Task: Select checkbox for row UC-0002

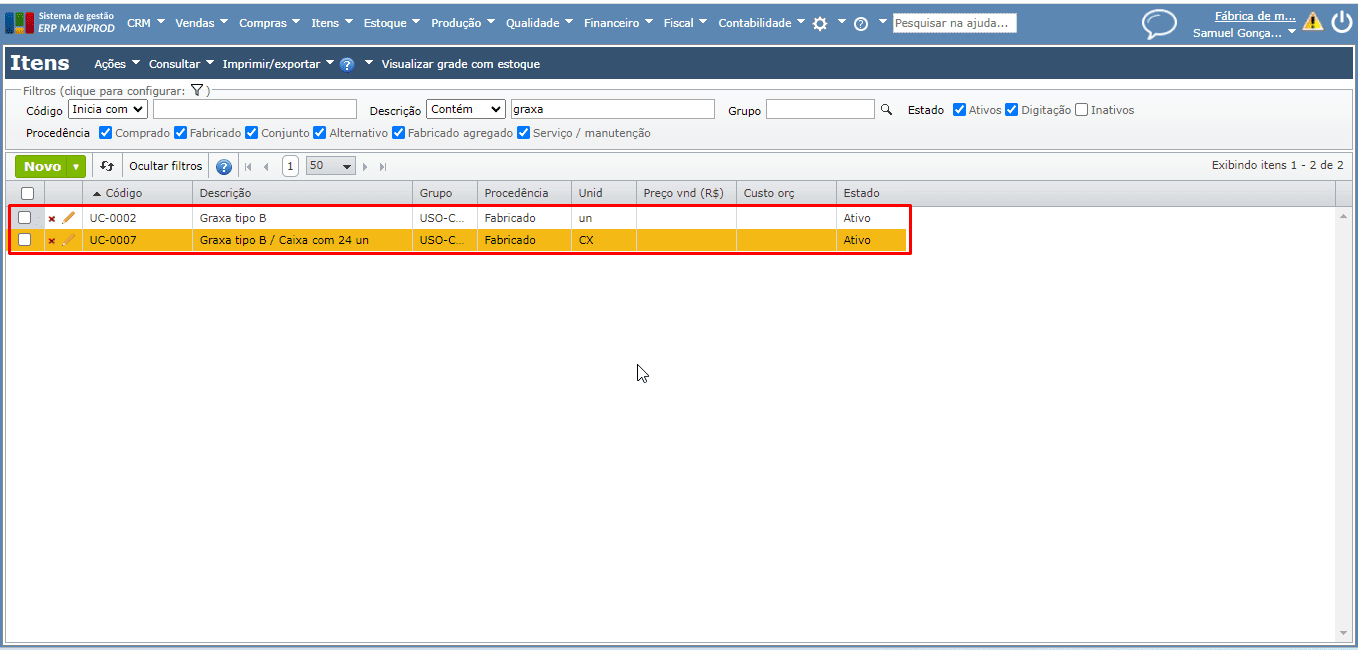Action: 25,217
